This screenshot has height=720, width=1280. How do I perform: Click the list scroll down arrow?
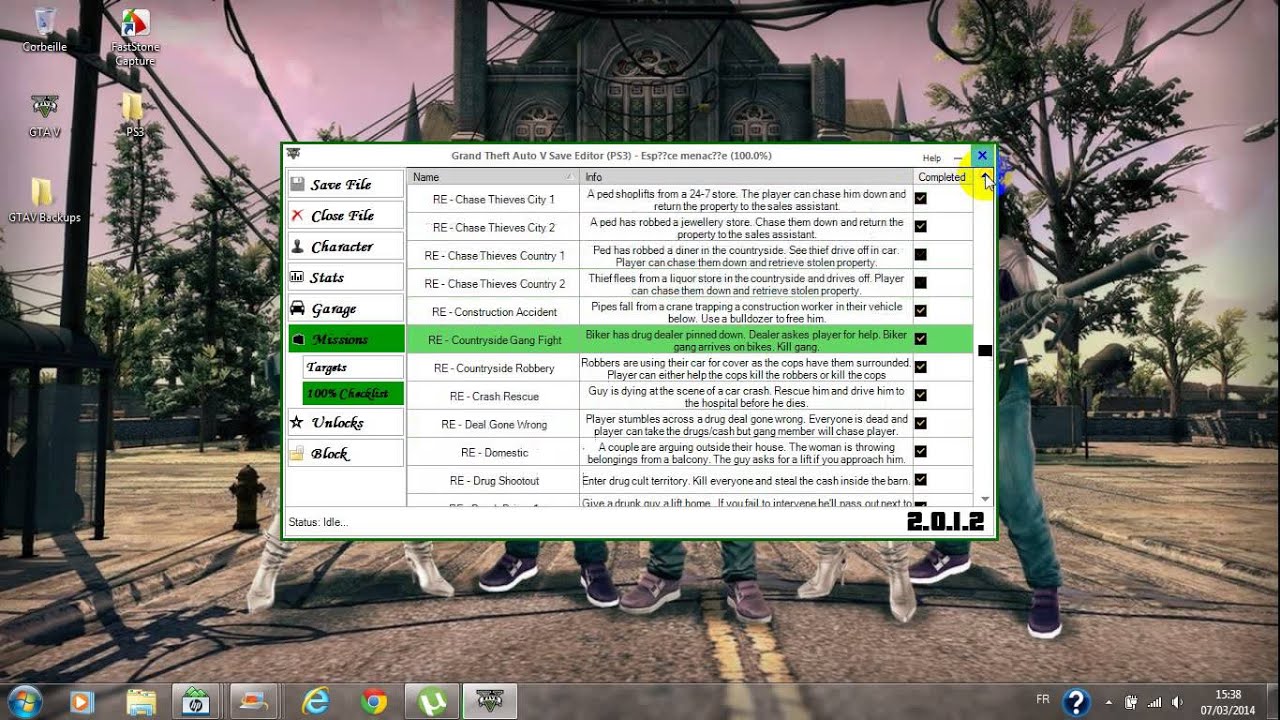985,498
